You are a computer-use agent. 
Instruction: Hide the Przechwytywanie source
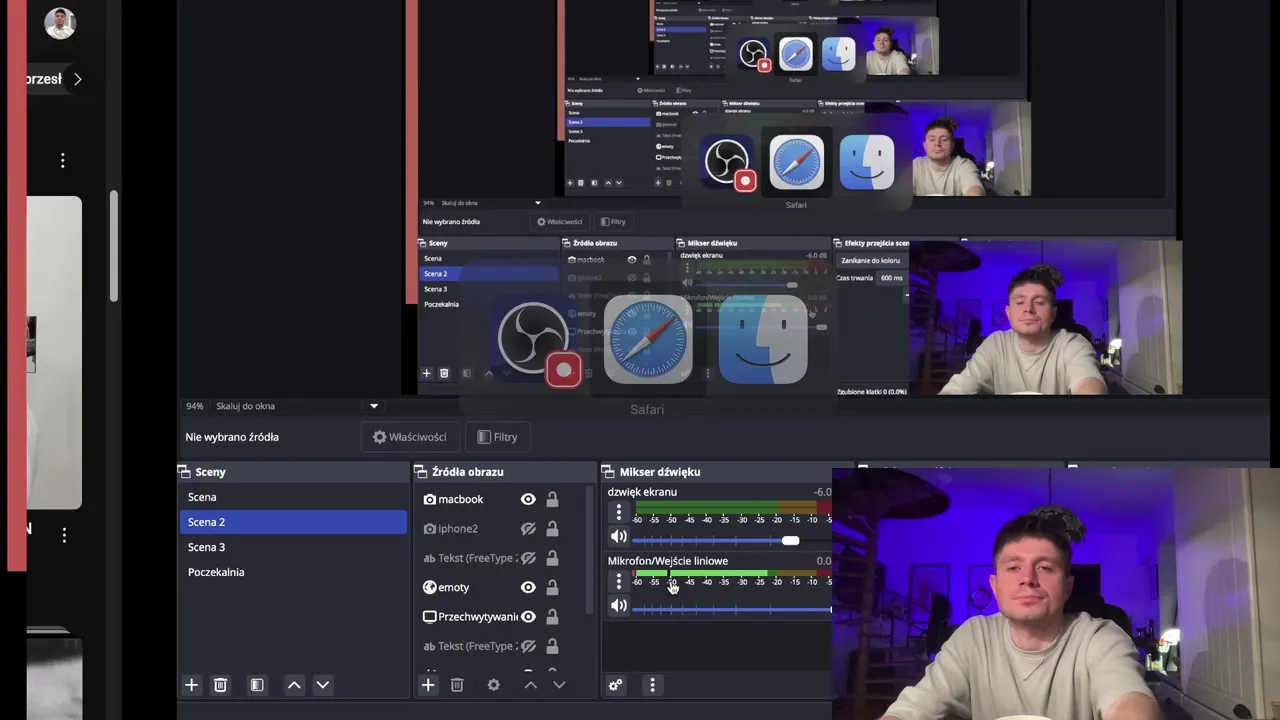(528, 617)
